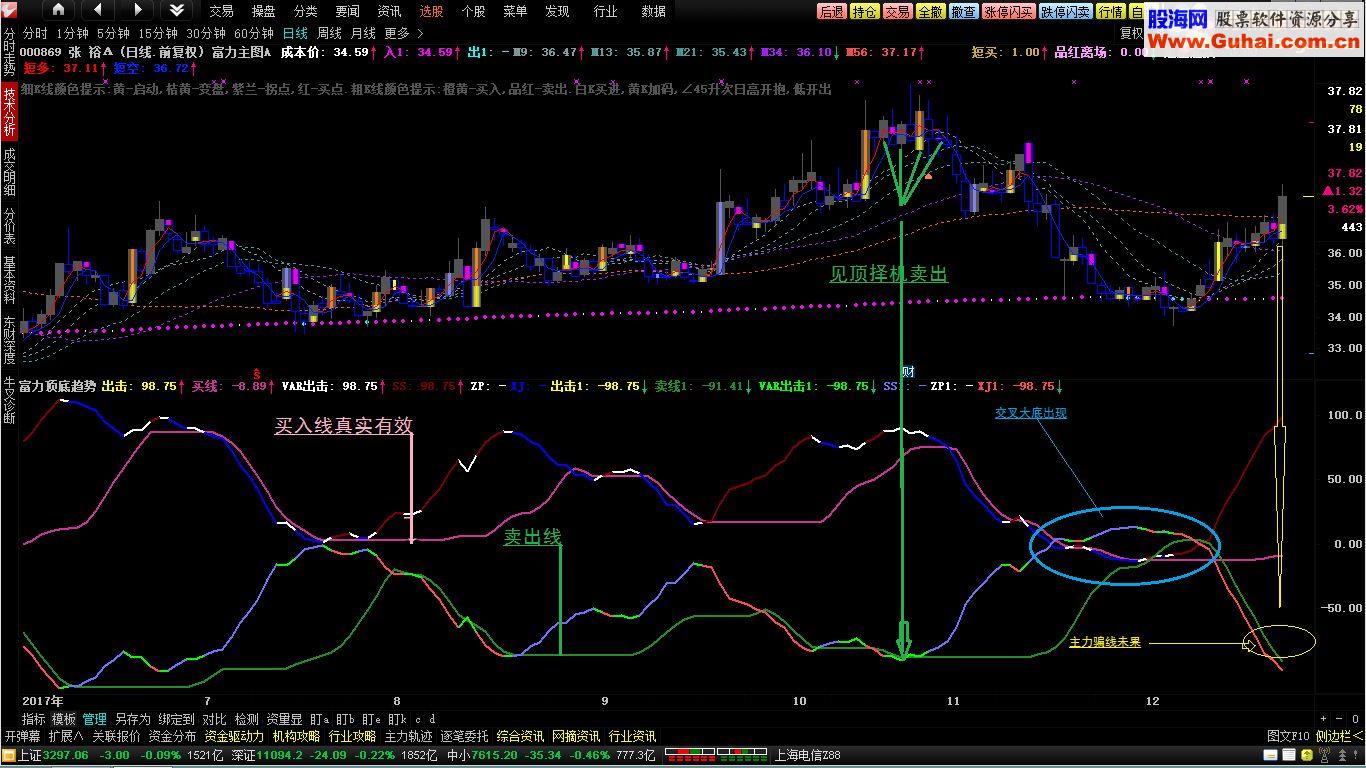Open the 资讯 menu
1366x768 pixels.
[x=389, y=11]
